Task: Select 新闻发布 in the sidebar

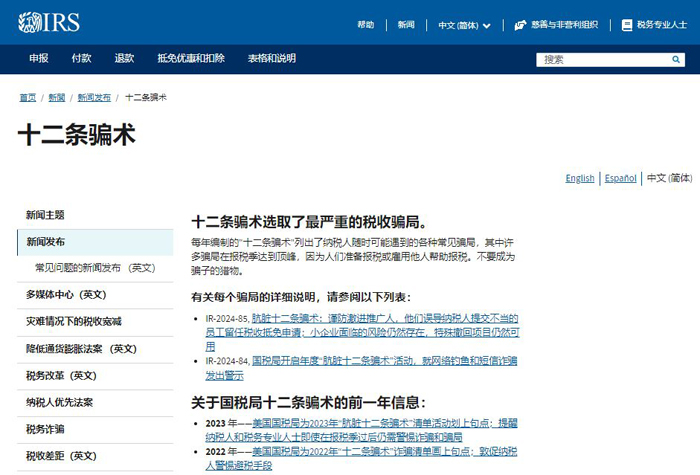Action: point(95,242)
